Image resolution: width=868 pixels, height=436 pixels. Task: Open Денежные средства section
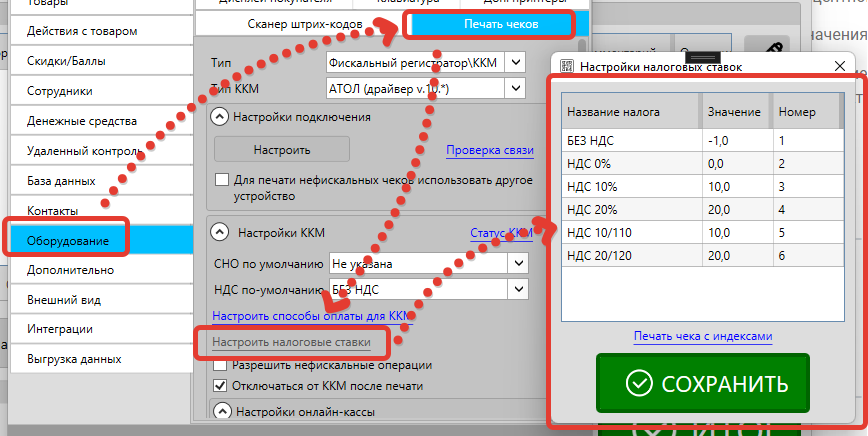click(101, 121)
